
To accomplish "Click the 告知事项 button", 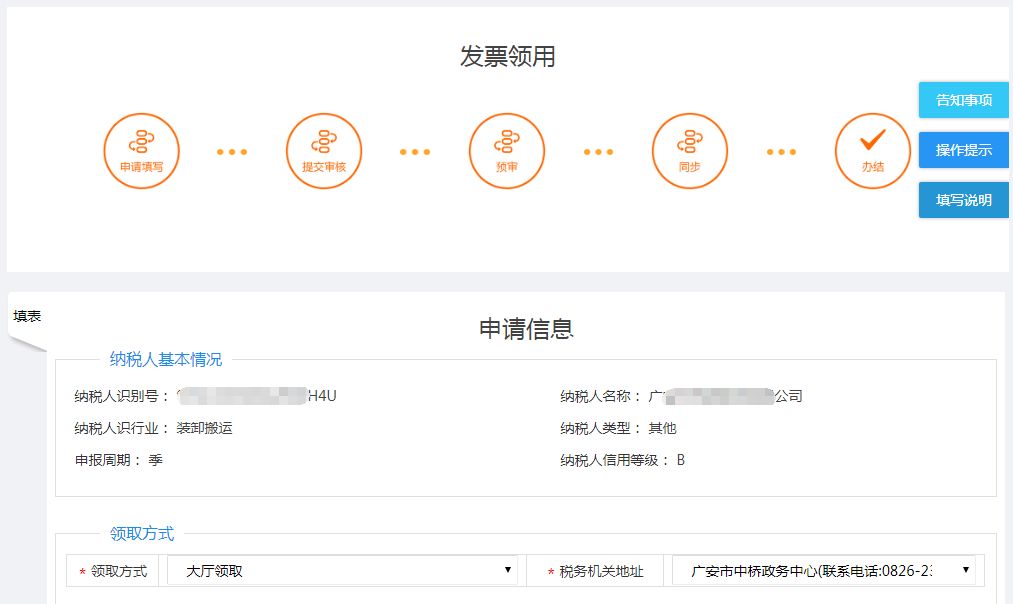I will [963, 100].
